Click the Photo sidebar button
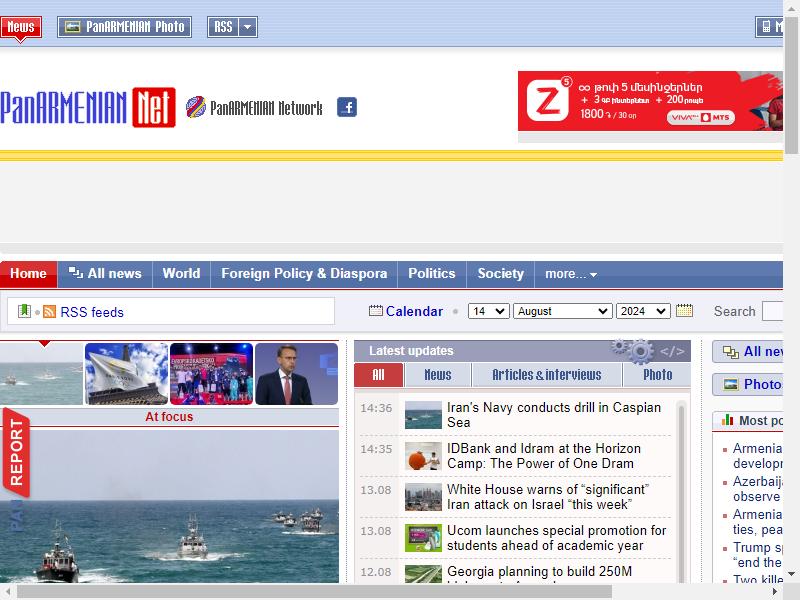 [747, 384]
